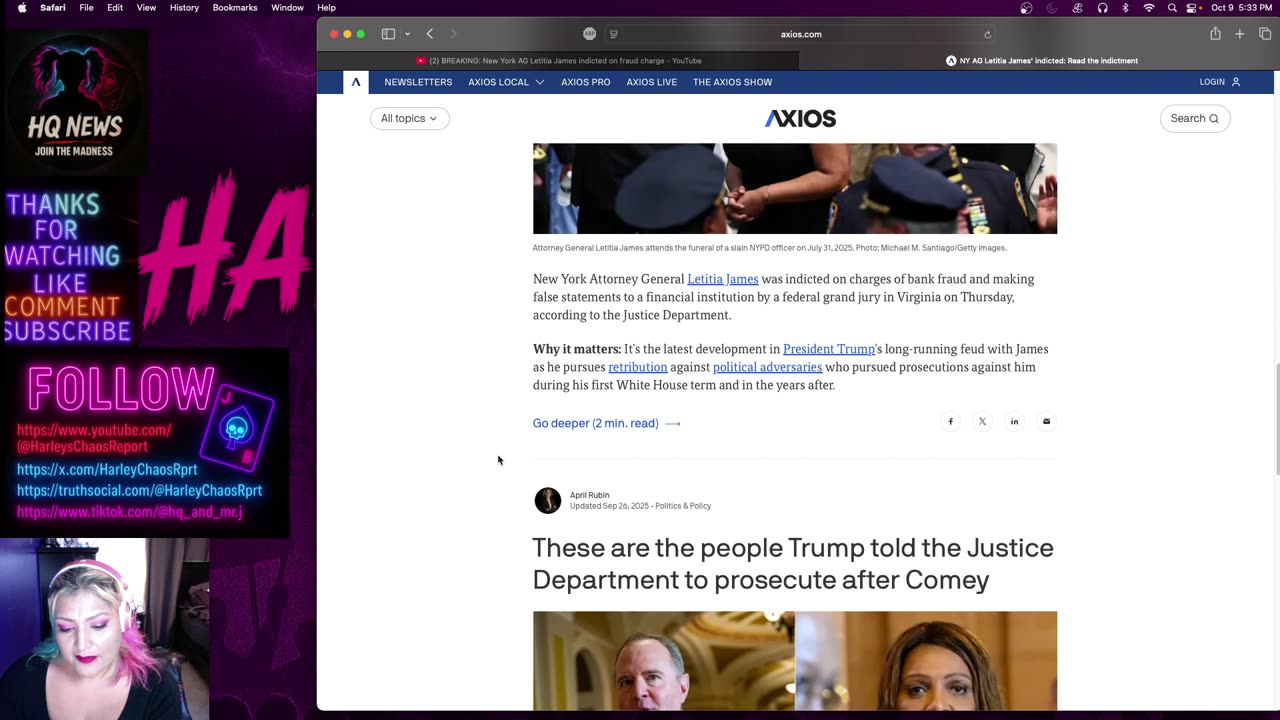Open the Edit menu
The width and height of the screenshot is (1280, 720).
pos(115,8)
